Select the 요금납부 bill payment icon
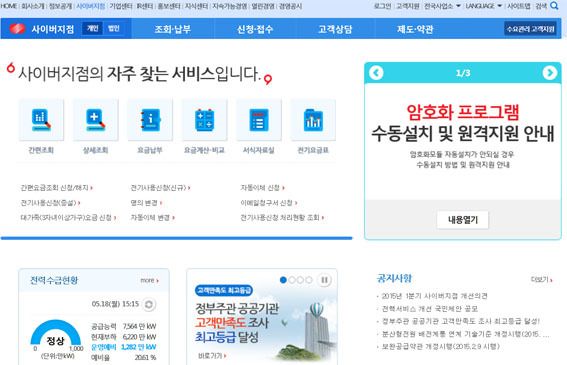567x365 pixels. click(150, 120)
